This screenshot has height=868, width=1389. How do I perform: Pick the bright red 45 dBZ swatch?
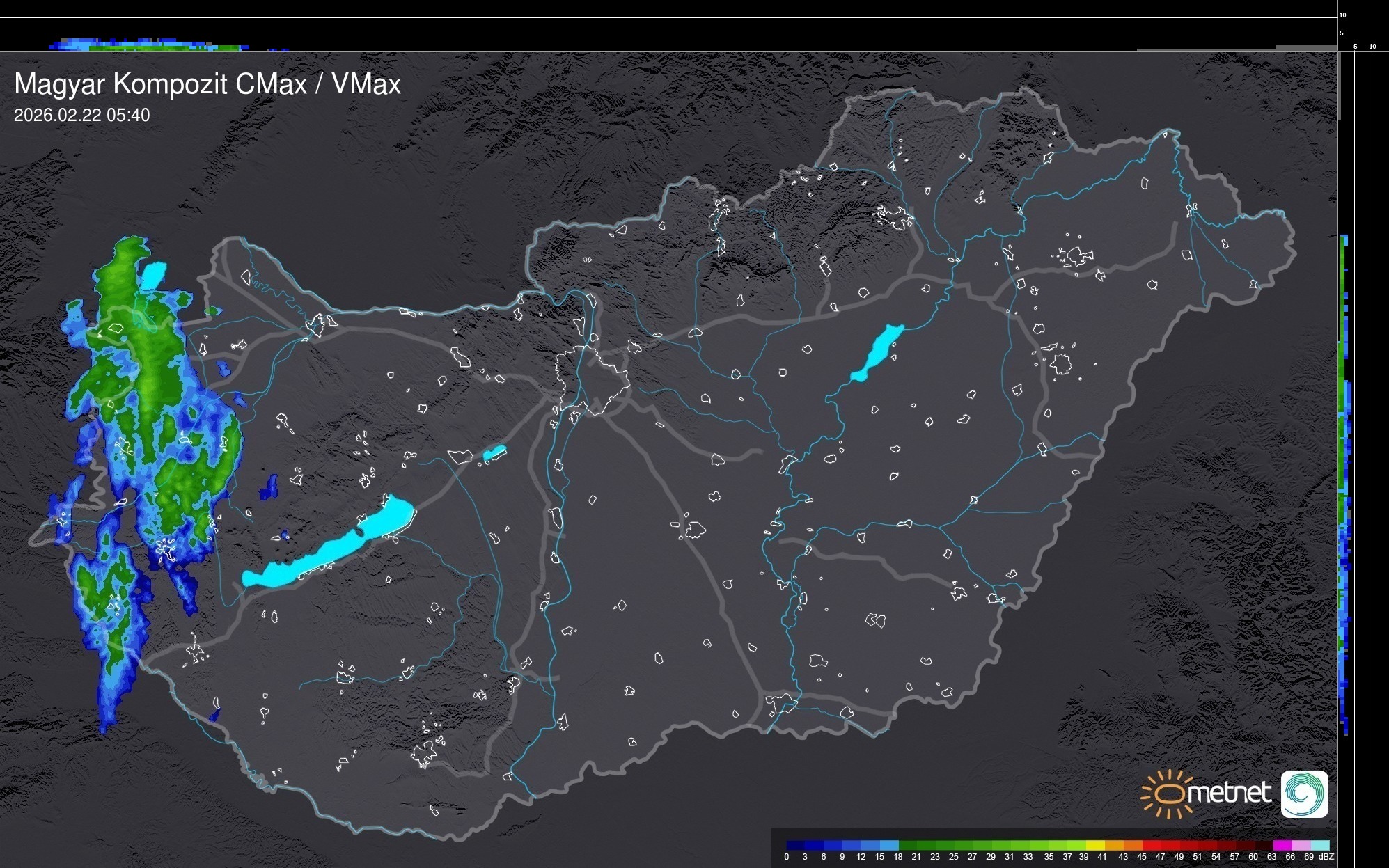pos(1150,845)
